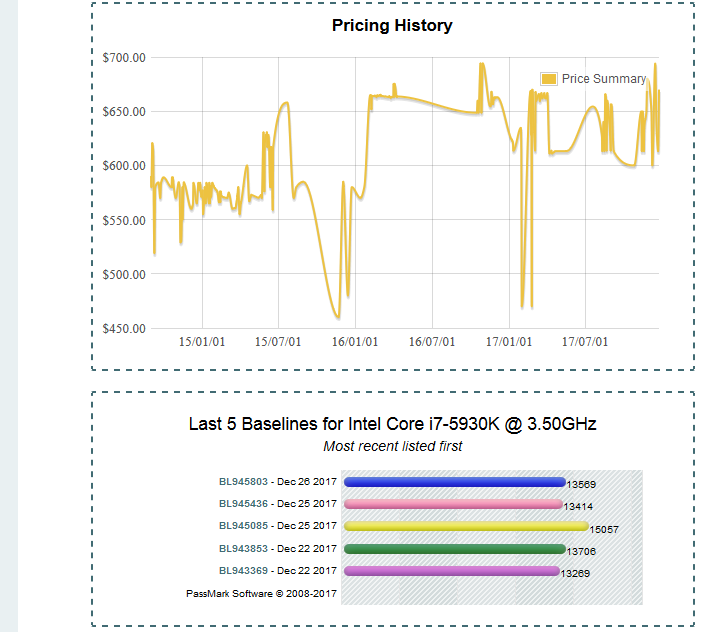701x632 pixels.
Task: Open baseline link BL945085
Action: (x=243, y=526)
